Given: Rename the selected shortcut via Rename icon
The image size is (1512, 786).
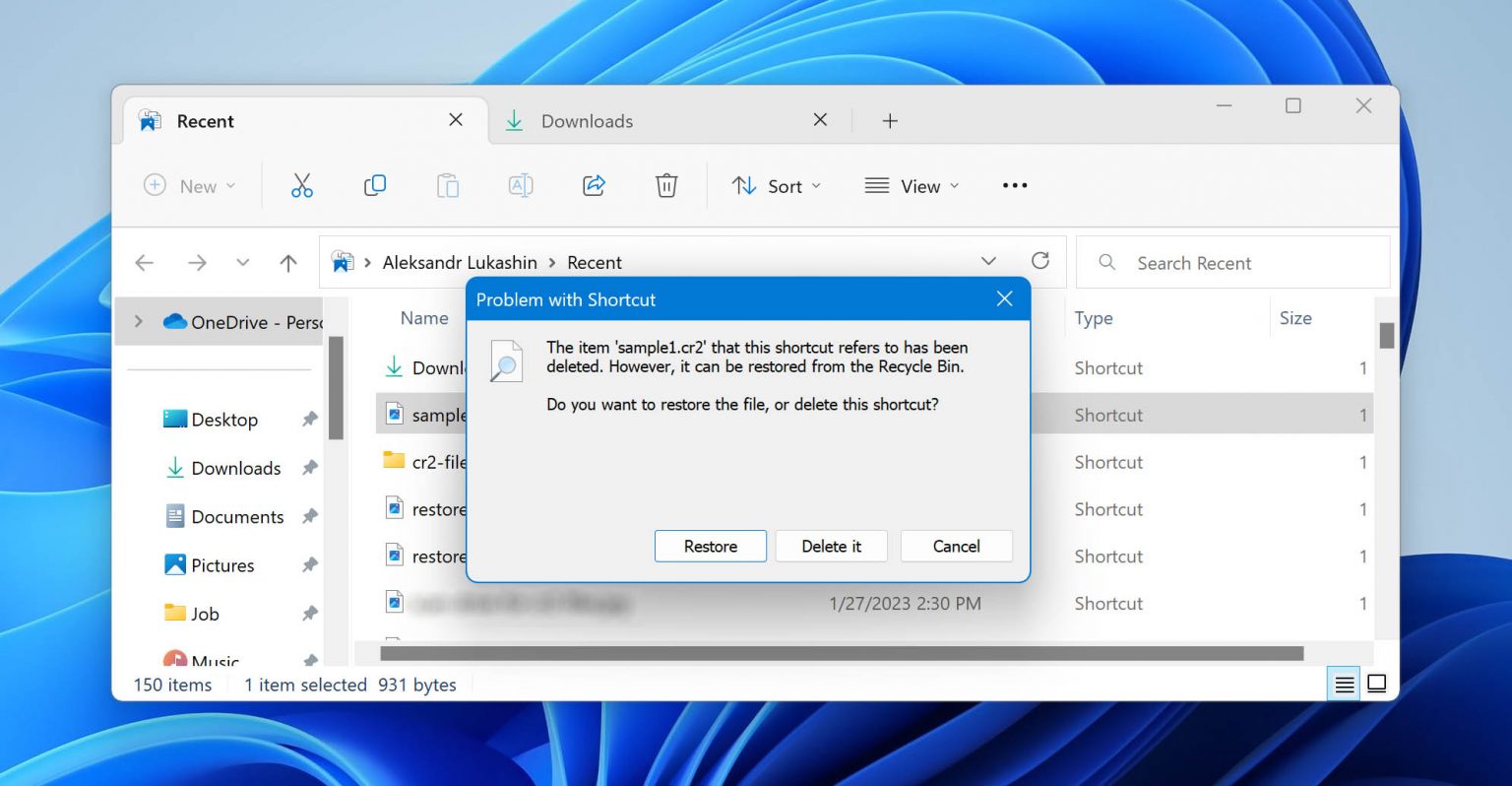Looking at the screenshot, I should [521, 185].
